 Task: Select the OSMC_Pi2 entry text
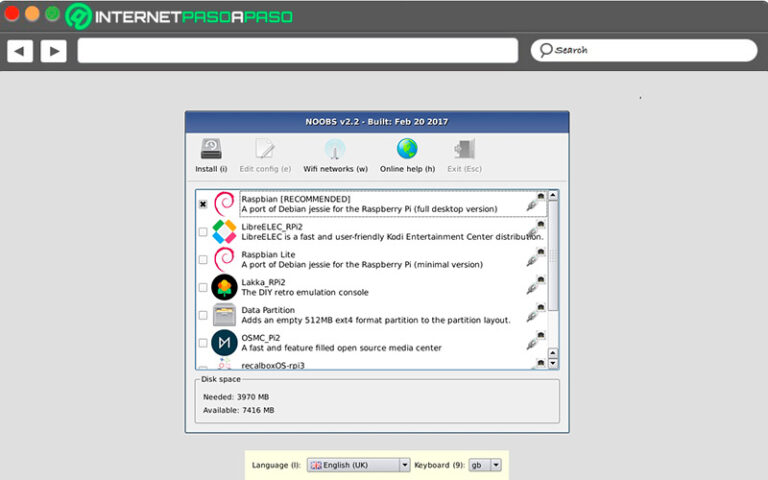[x=341, y=343]
